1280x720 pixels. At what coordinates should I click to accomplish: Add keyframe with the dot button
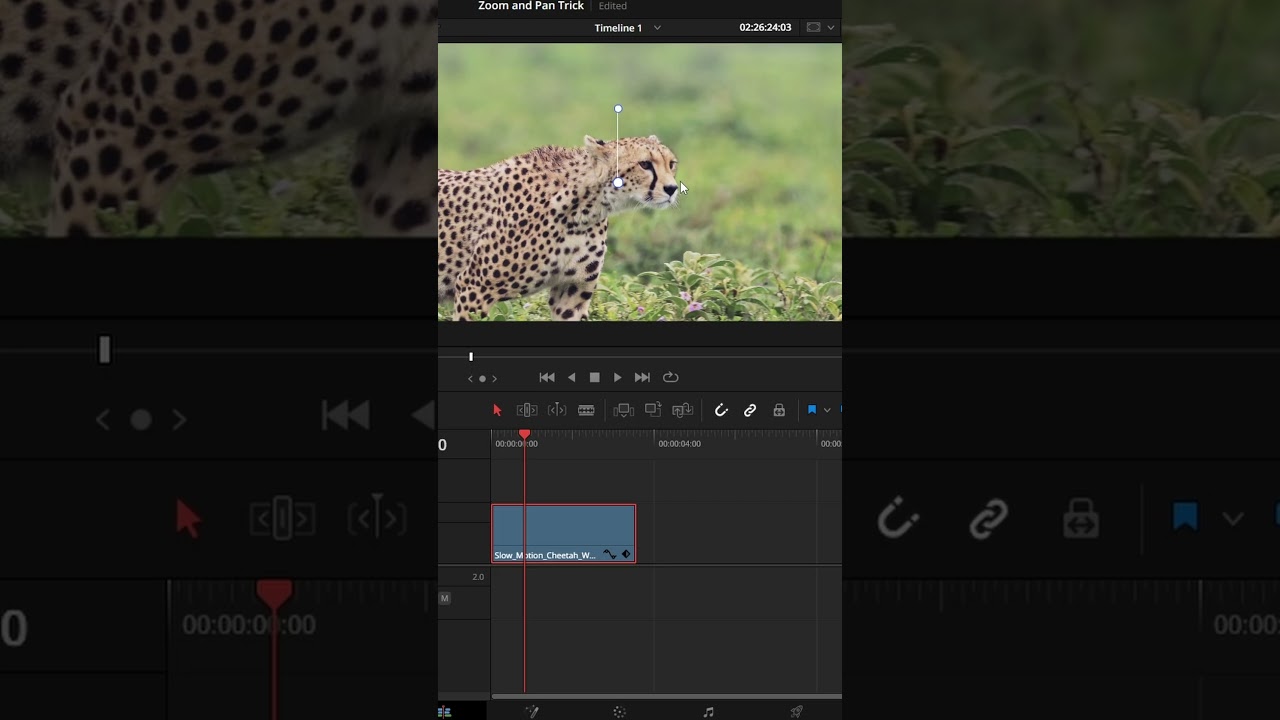point(482,379)
